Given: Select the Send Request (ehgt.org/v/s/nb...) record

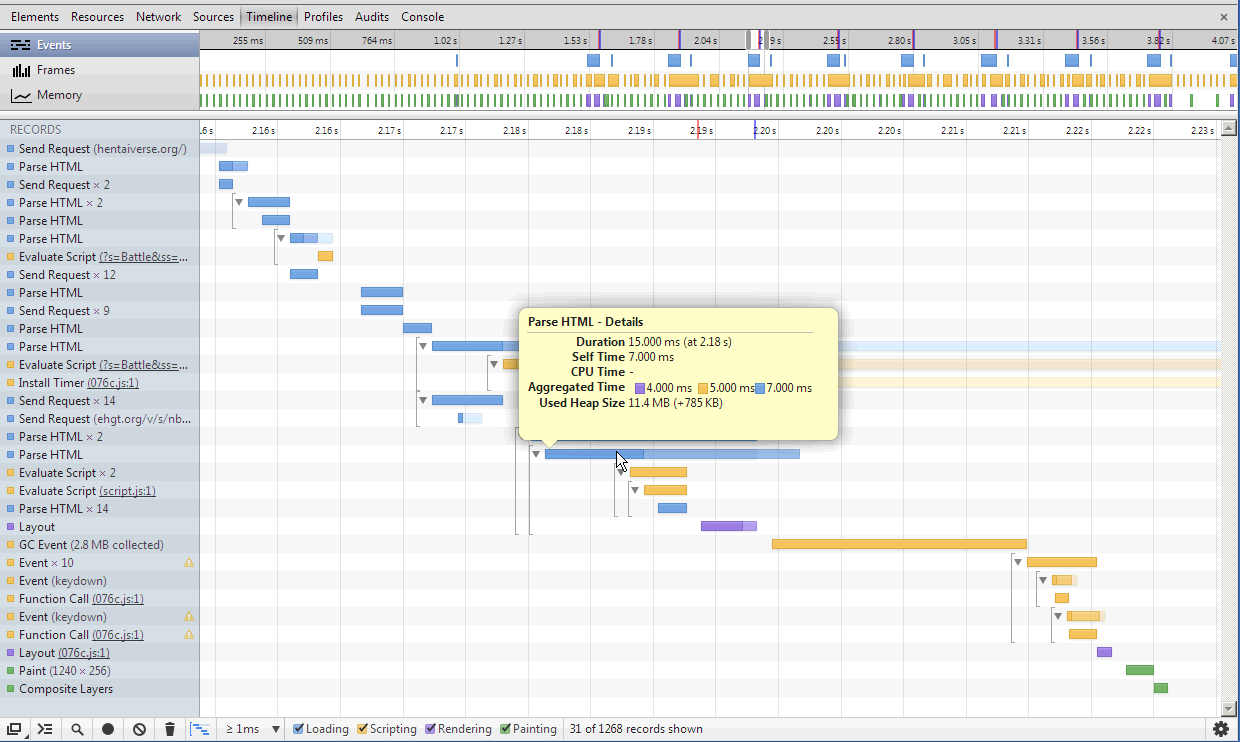Looking at the screenshot, I should click(100, 419).
